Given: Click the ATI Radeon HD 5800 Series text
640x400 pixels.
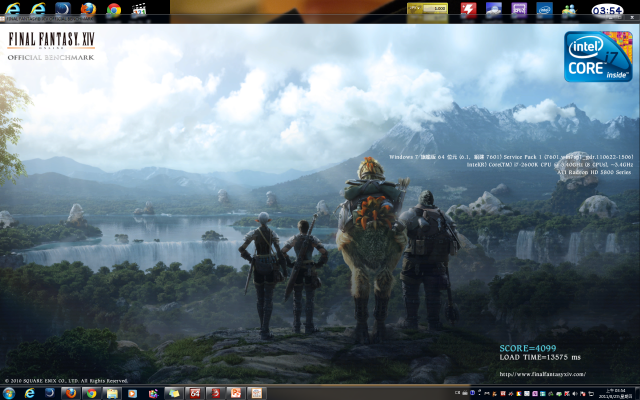Looking at the screenshot, I should pyautogui.click(x=594, y=172).
